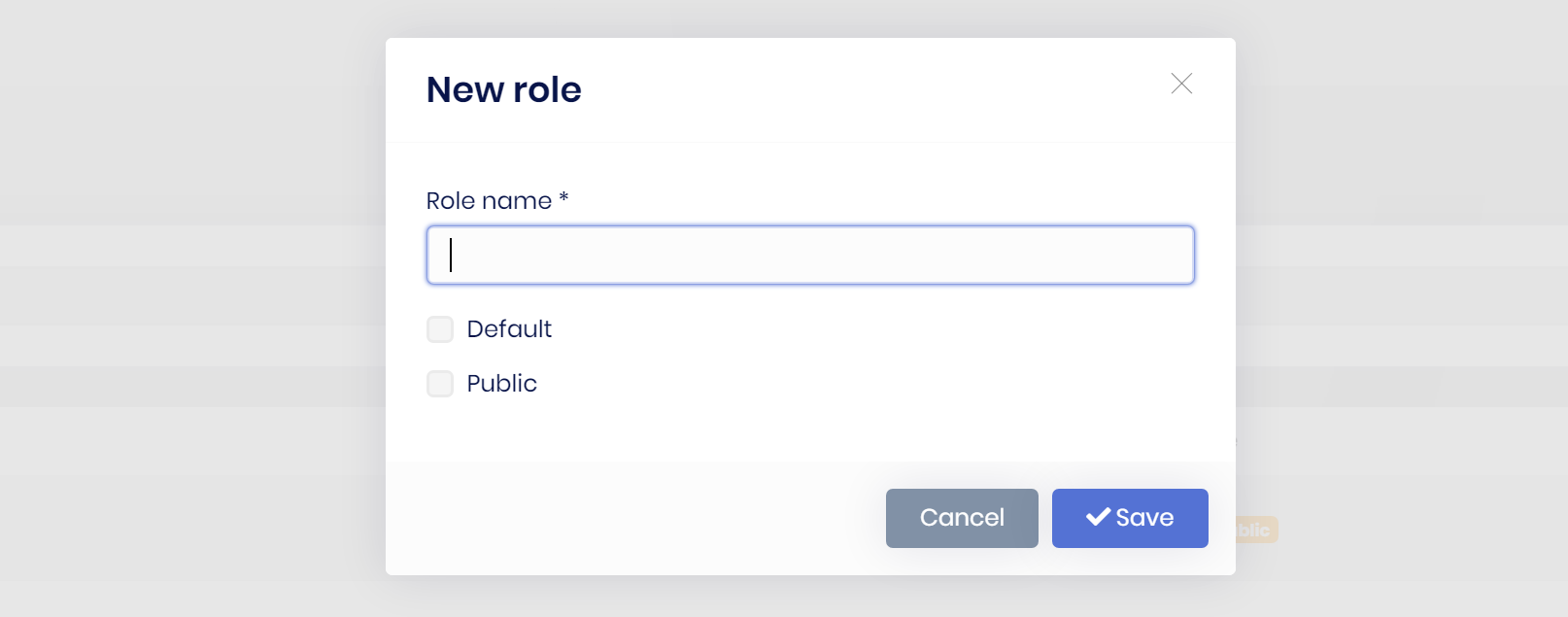Click Cancel to discard changes
This screenshot has width=1568, height=617.
click(962, 518)
